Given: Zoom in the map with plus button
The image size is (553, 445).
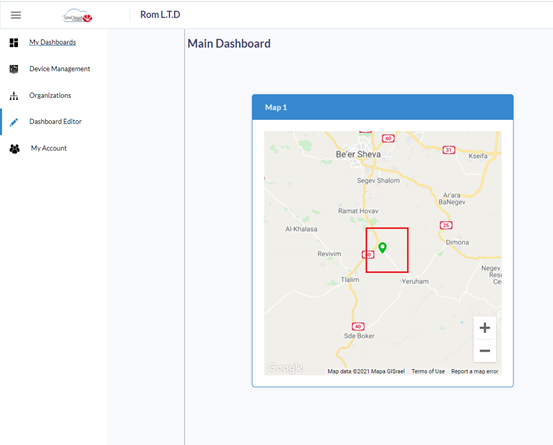Looking at the screenshot, I should pyautogui.click(x=485, y=328).
